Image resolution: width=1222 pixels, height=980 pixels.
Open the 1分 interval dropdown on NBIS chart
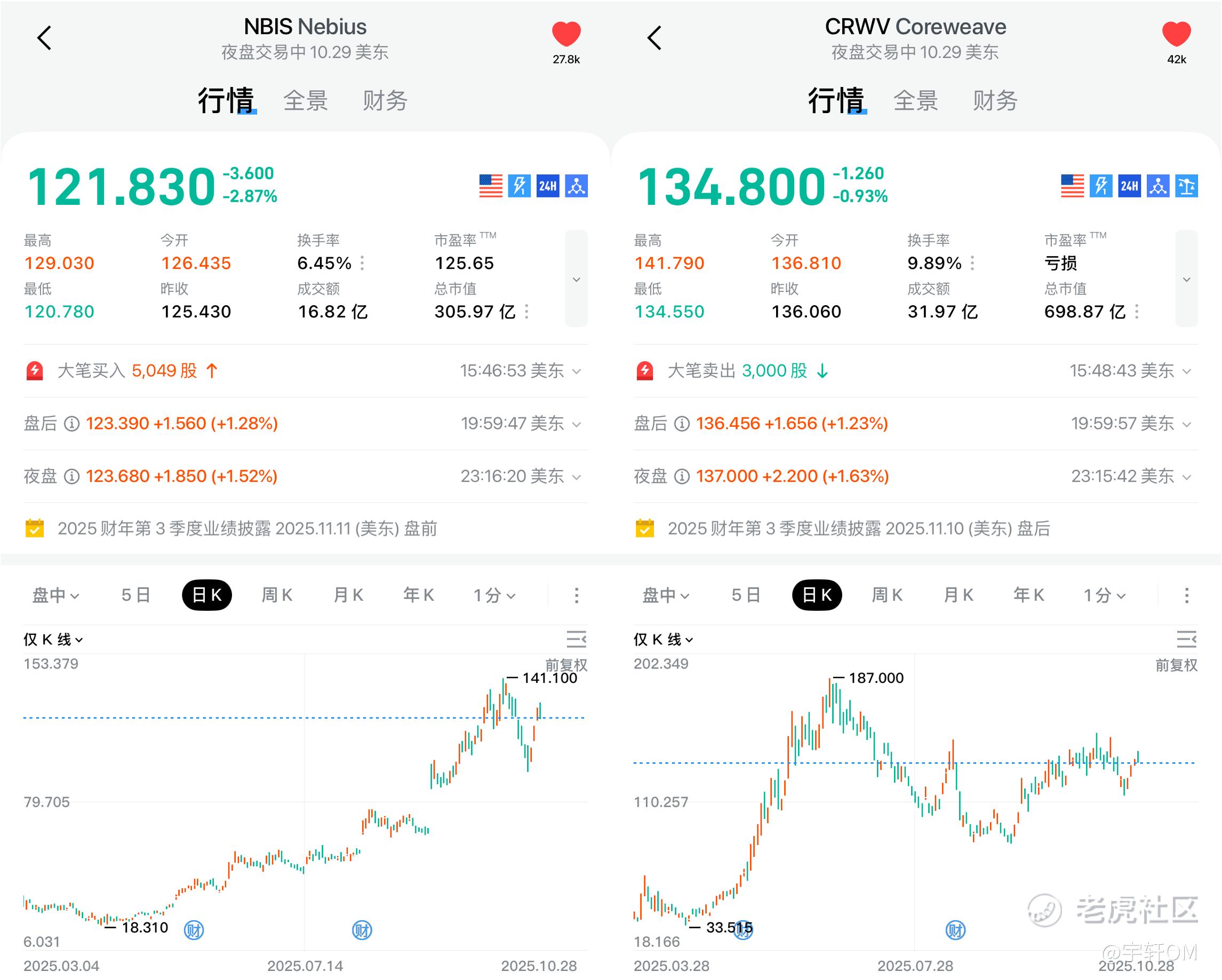coord(494,595)
